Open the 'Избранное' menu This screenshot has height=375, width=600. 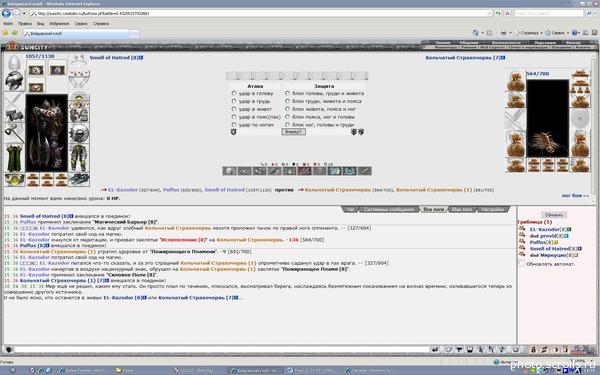pyautogui.click(x=59, y=24)
